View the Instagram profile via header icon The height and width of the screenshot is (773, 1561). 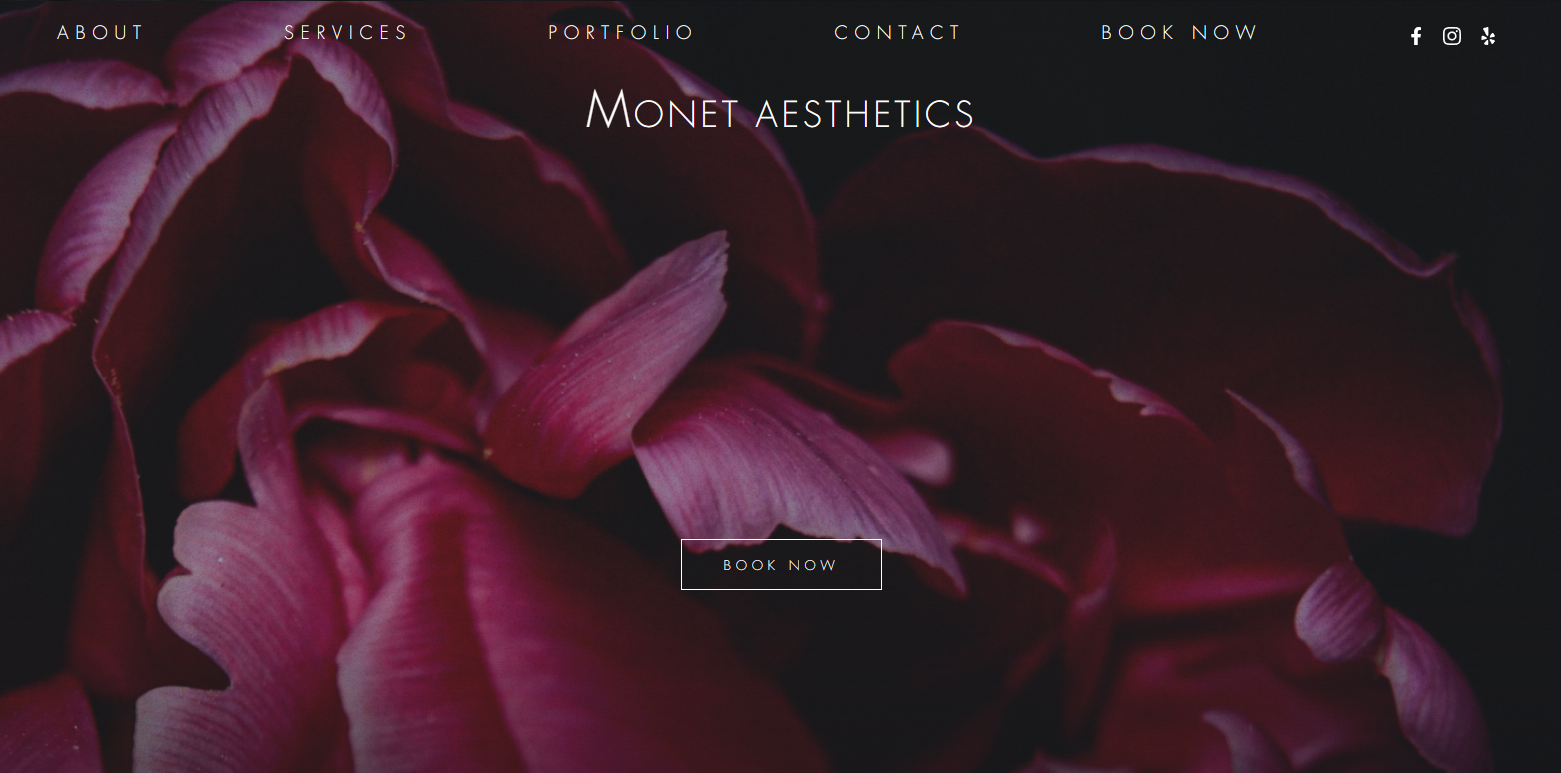click(1452, 37)
